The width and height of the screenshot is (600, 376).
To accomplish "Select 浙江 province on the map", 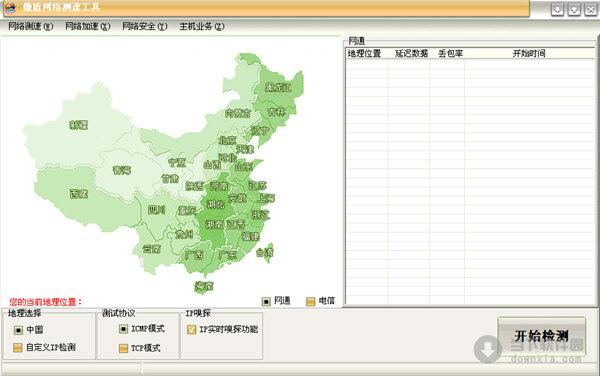I will (261, 215).
